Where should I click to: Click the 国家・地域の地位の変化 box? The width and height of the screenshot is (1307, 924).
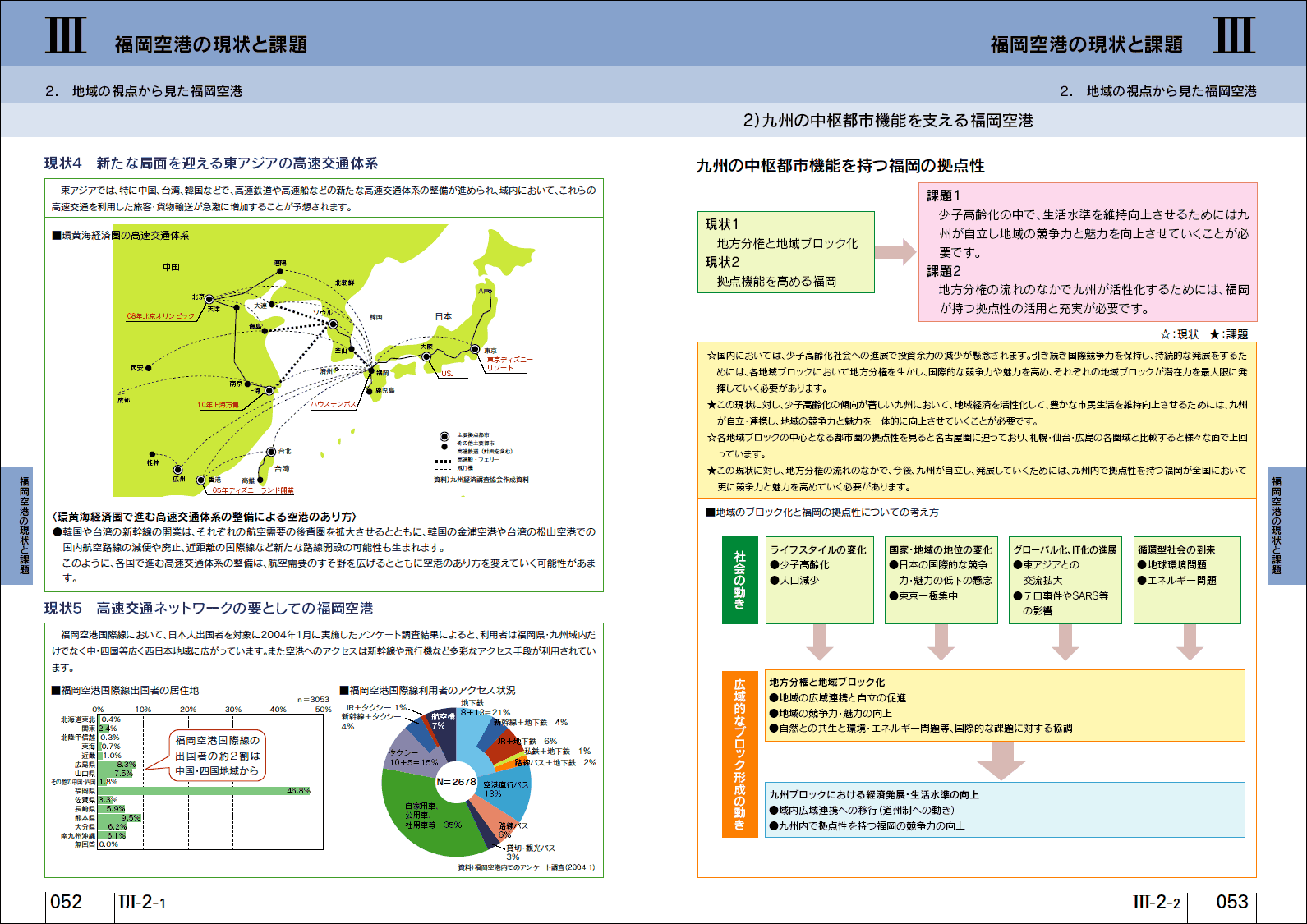pos(941,581)
